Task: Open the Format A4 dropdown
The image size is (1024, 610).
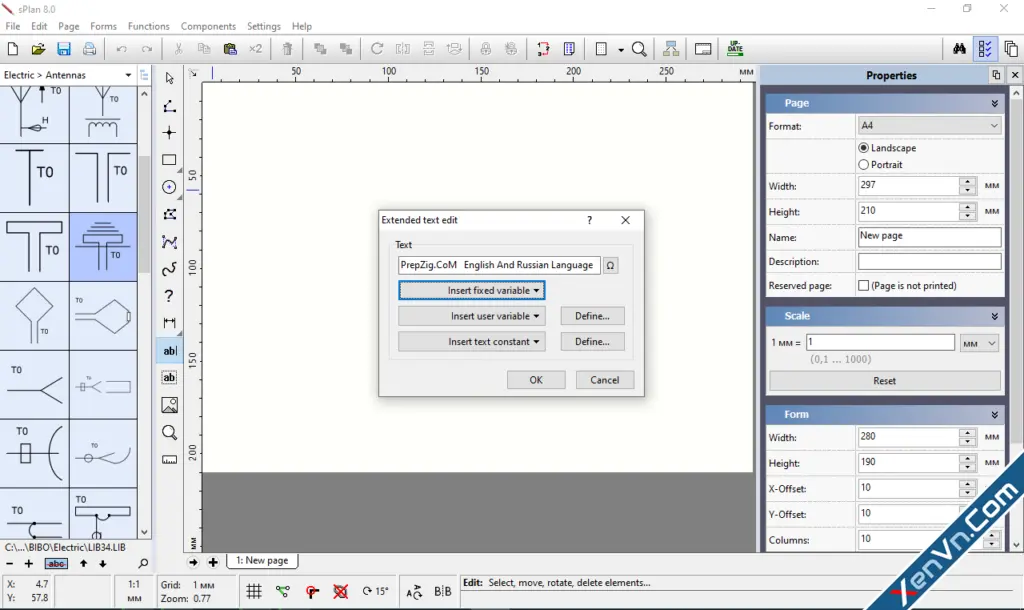Action: (929, 125)
